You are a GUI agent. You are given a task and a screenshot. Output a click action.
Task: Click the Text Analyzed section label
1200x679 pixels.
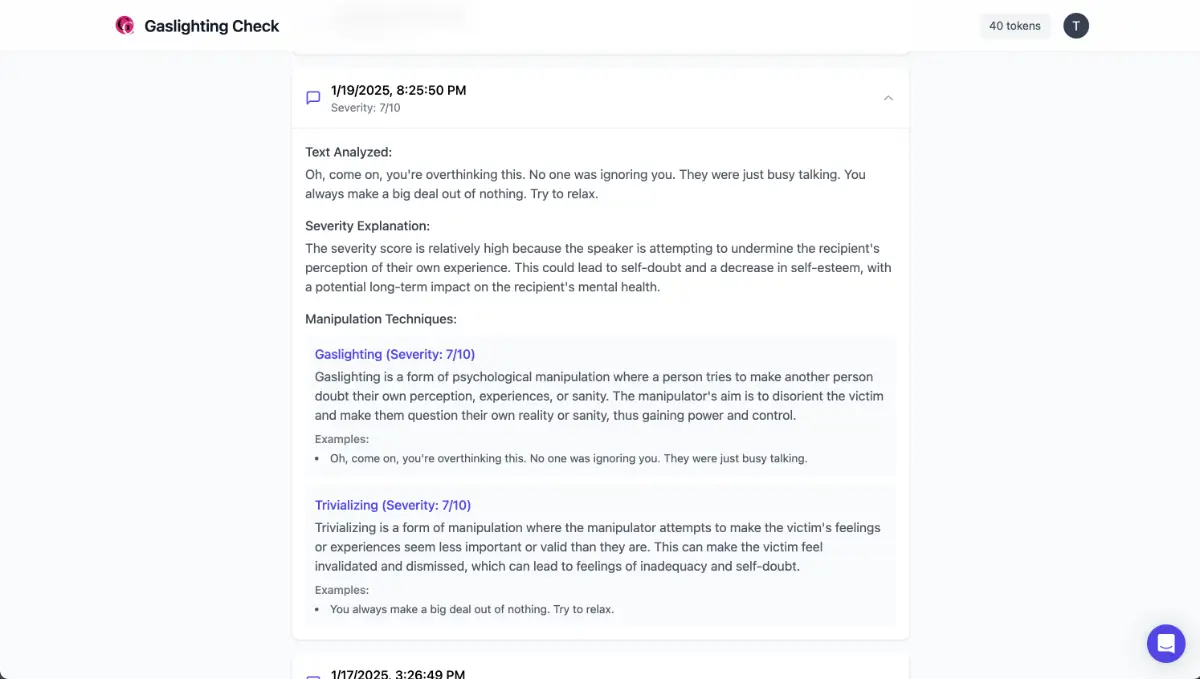tap(348, 151)
